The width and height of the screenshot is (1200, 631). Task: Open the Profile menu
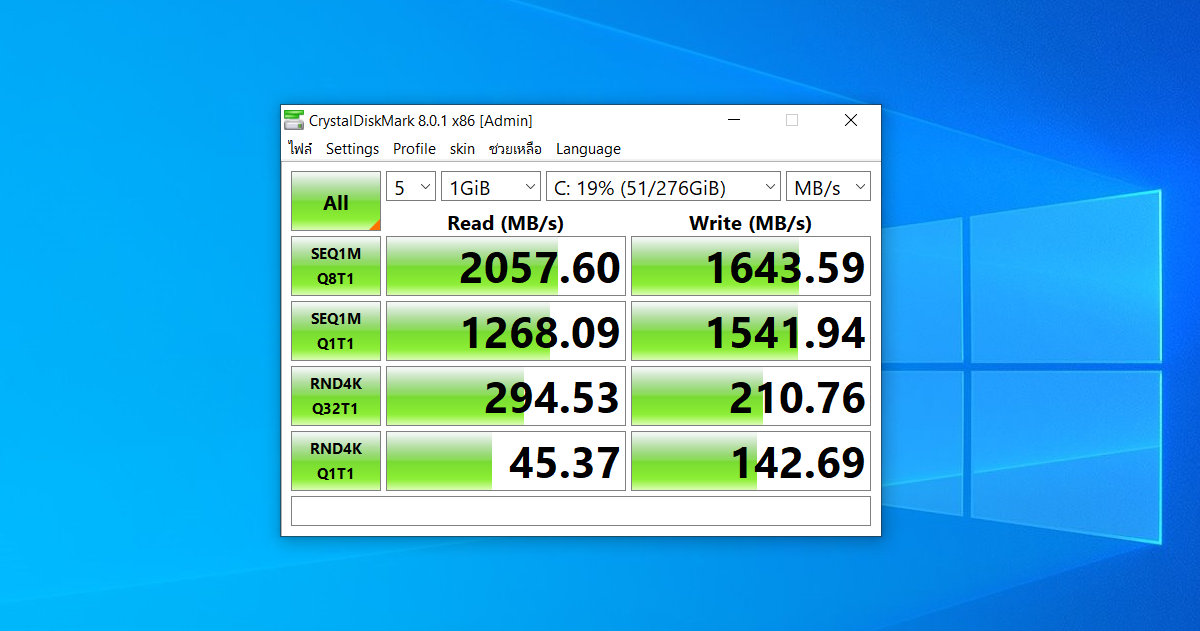(x=414, y=149)
